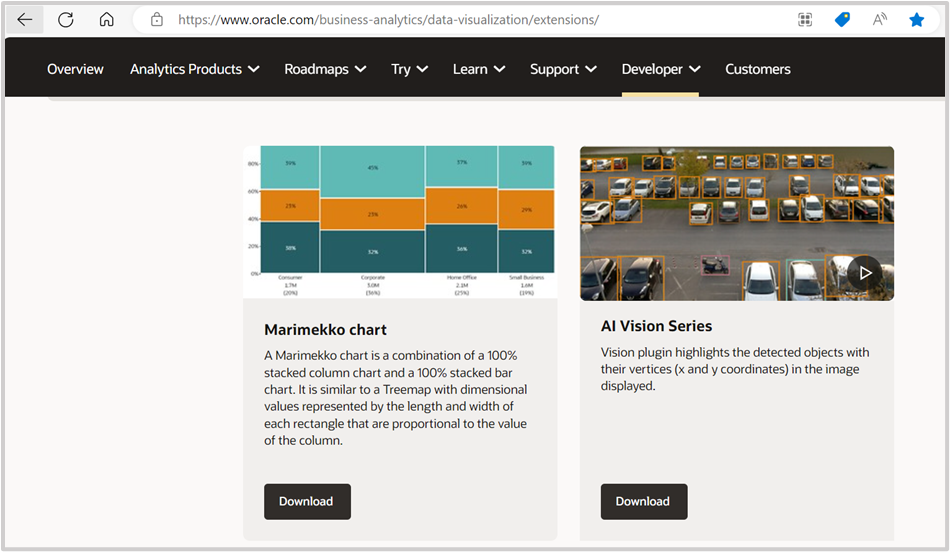Open the AI Vision Series parking lot thumbnail
Viewport: 950px width, 552px height.
point(737,223)
